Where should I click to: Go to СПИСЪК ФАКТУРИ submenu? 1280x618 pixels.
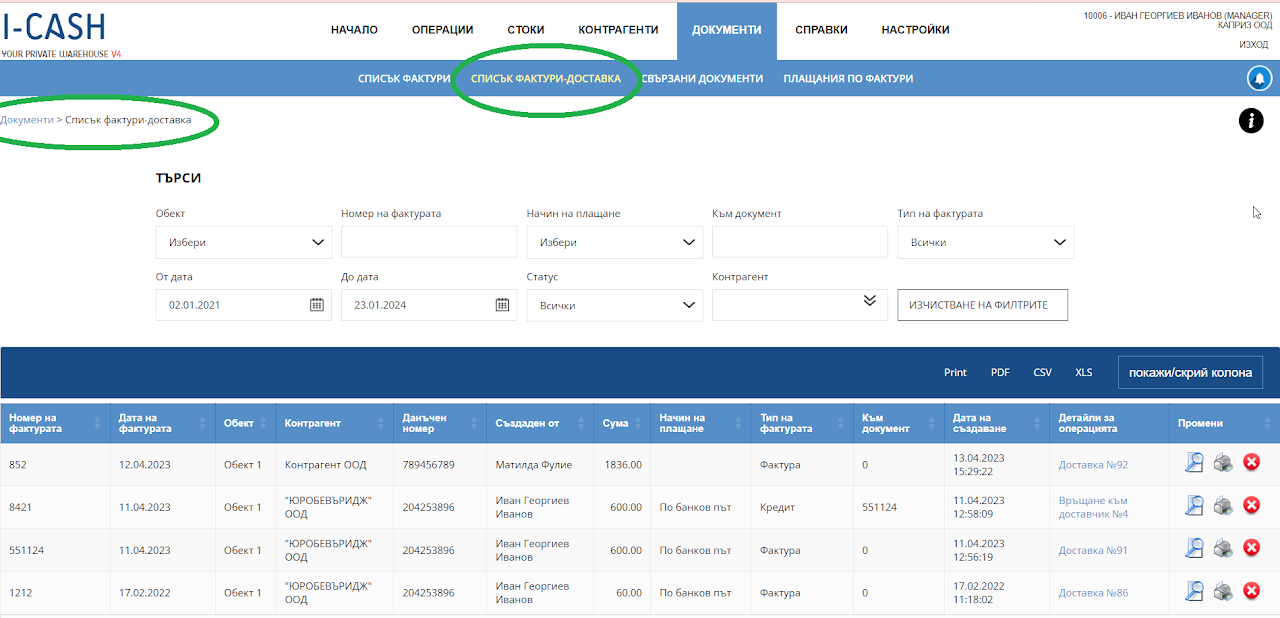coord(404,78)
